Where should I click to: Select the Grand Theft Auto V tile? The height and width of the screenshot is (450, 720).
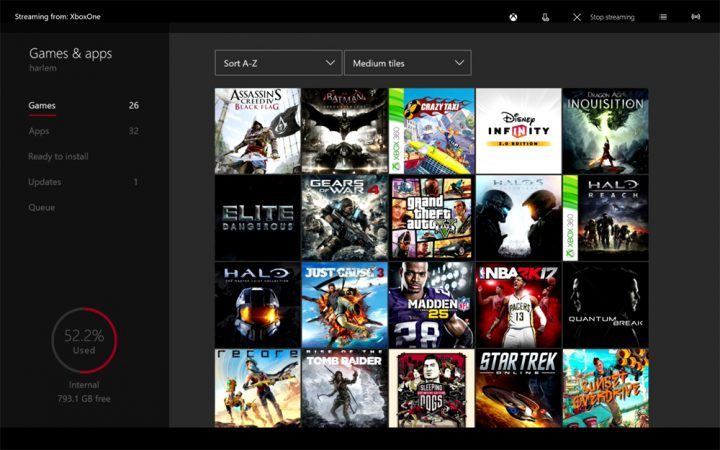click(431, 218)
